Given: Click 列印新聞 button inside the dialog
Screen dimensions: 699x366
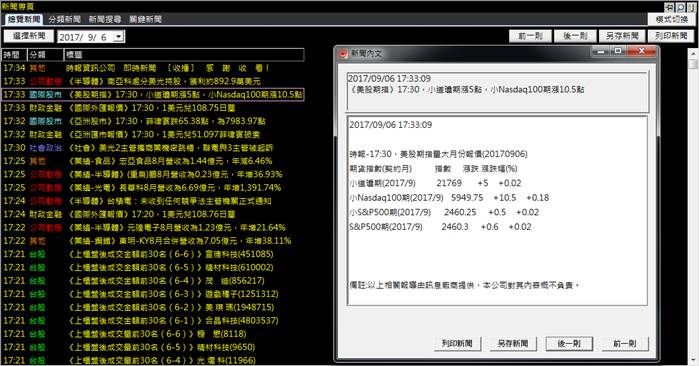Looking at the screenshot, I should (x=457, y=343).
